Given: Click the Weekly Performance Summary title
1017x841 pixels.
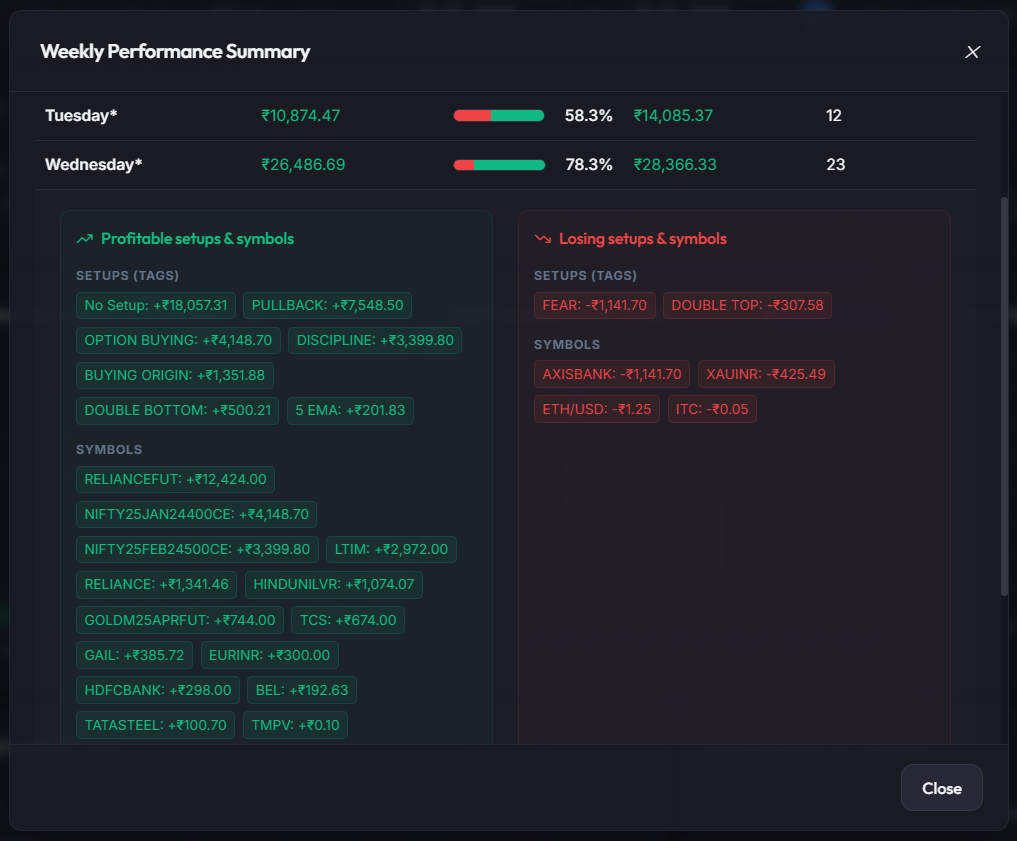Looking at the screenshot, I should (x=175, y=52).
